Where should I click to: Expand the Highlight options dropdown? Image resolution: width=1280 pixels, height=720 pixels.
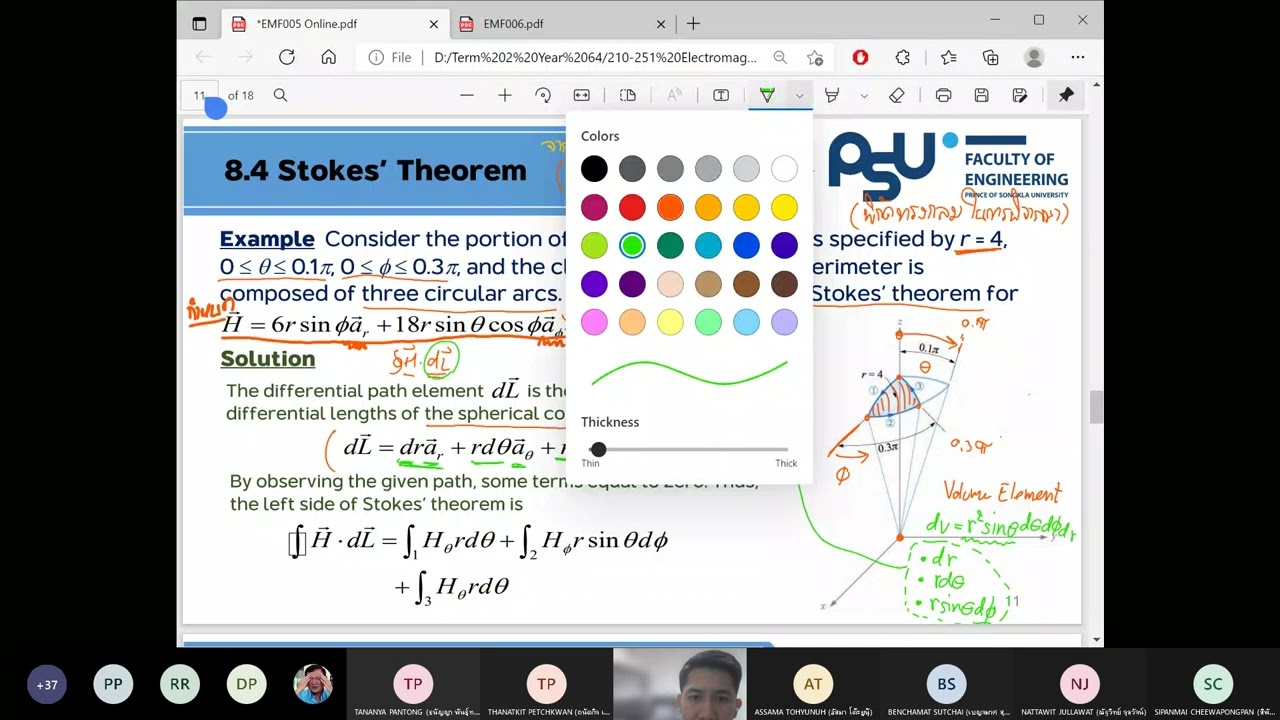[864, 96]
